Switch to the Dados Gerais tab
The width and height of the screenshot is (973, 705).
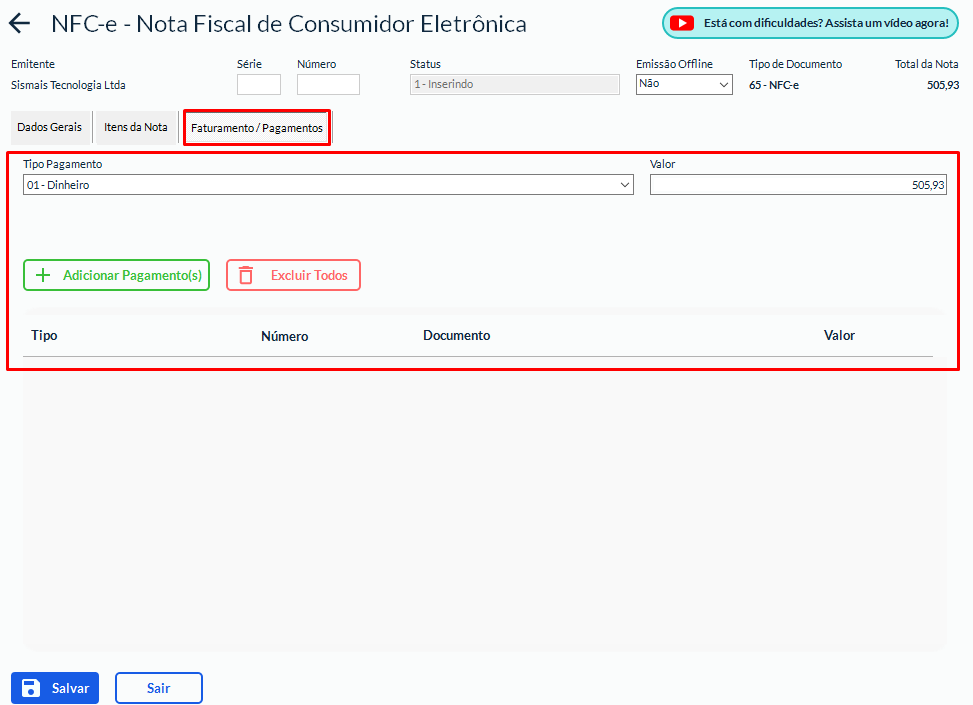coord(50,128)
